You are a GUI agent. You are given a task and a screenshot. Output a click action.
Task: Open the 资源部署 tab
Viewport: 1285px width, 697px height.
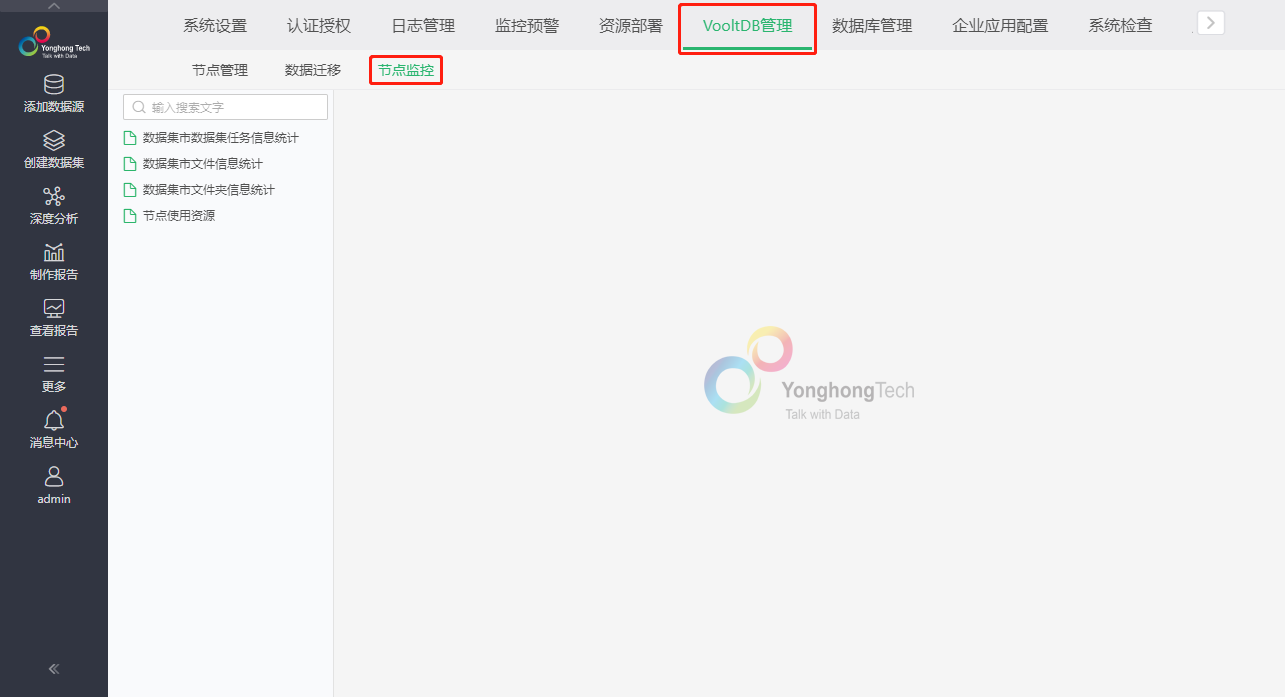click(x=631, y=26)
